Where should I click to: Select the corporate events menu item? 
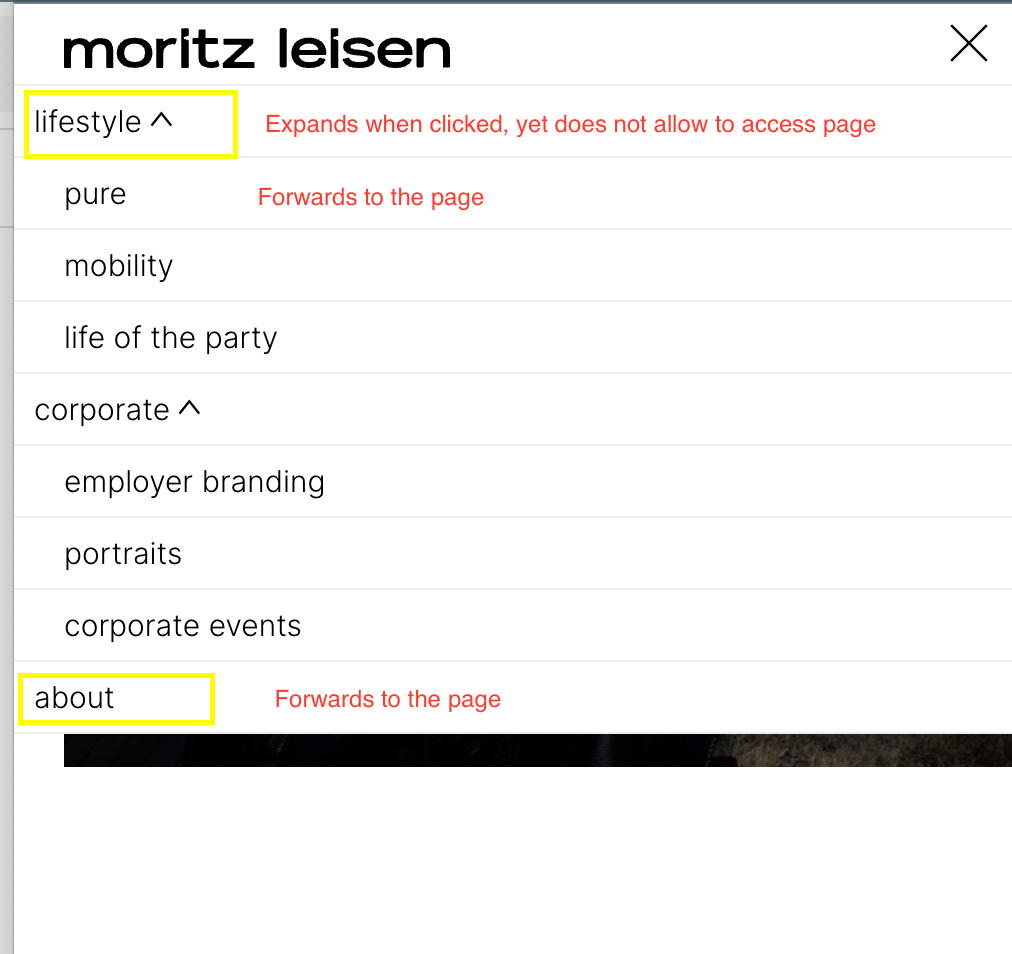(182, 626)
